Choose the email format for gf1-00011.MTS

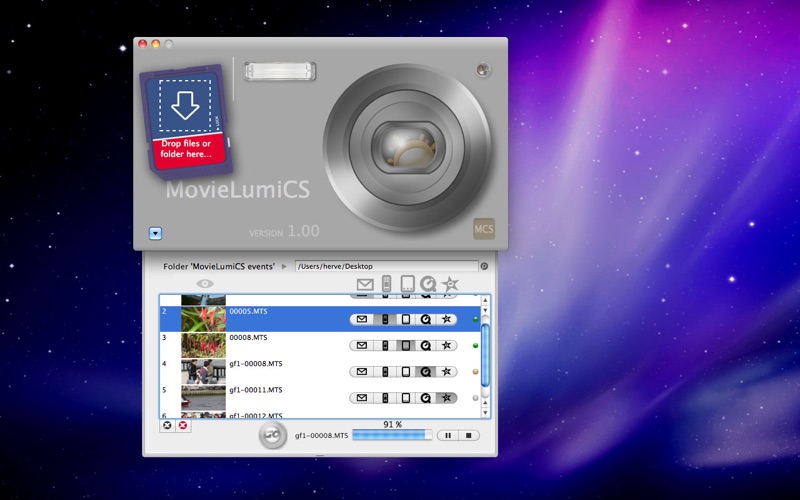[x=362, y=397]
